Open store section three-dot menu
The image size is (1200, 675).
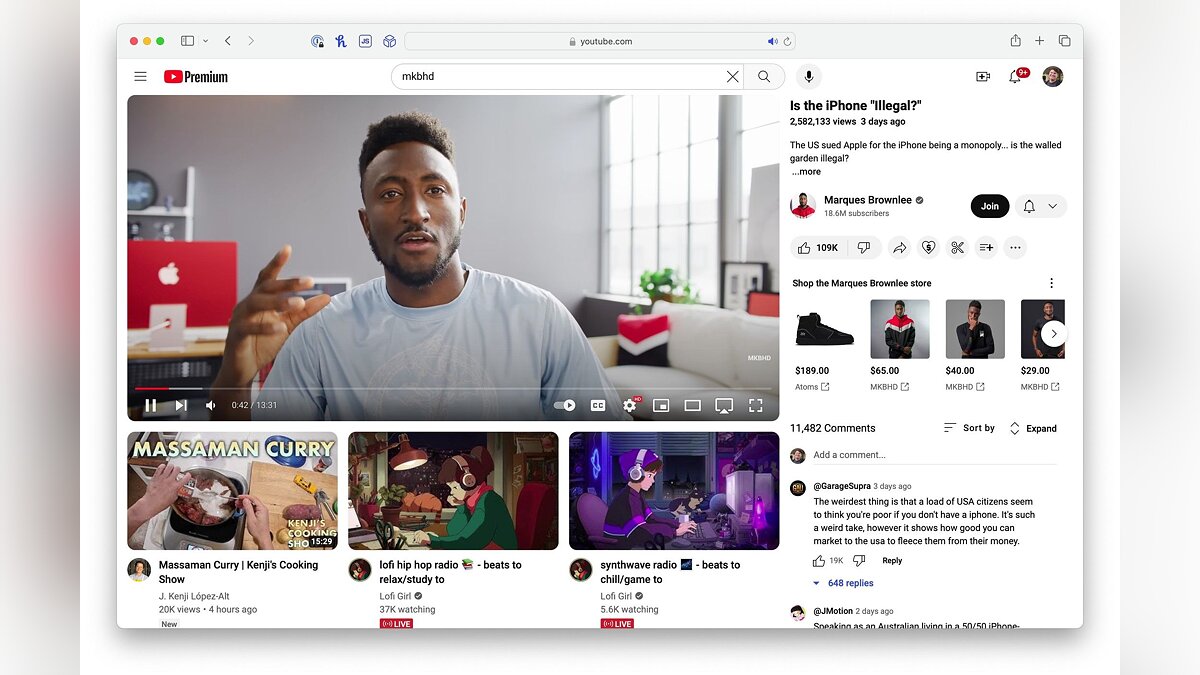pos(1051,283)
